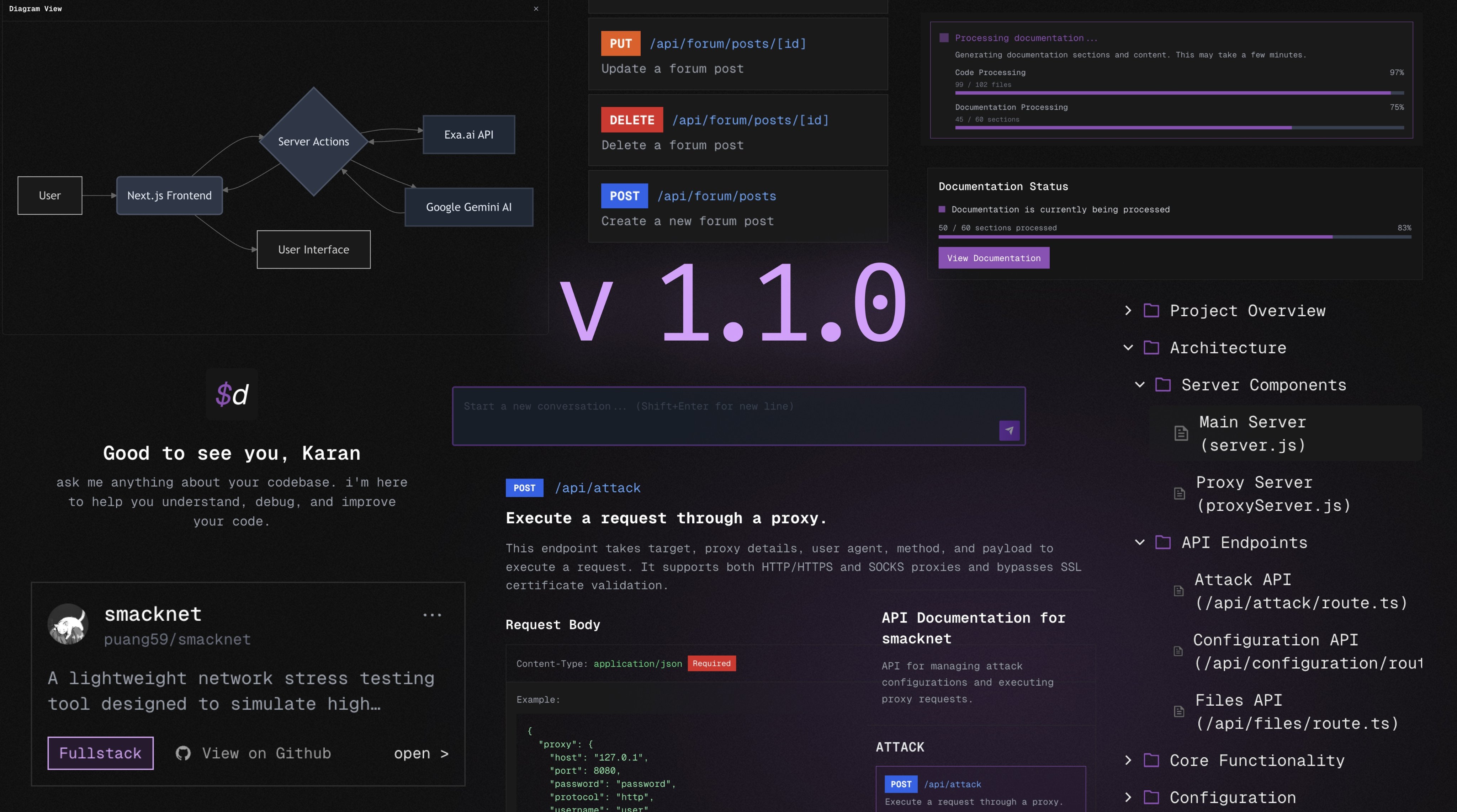Click the Required badge in Request Body
Viewport: 1457px width, 812px height.
click(711, 663)
